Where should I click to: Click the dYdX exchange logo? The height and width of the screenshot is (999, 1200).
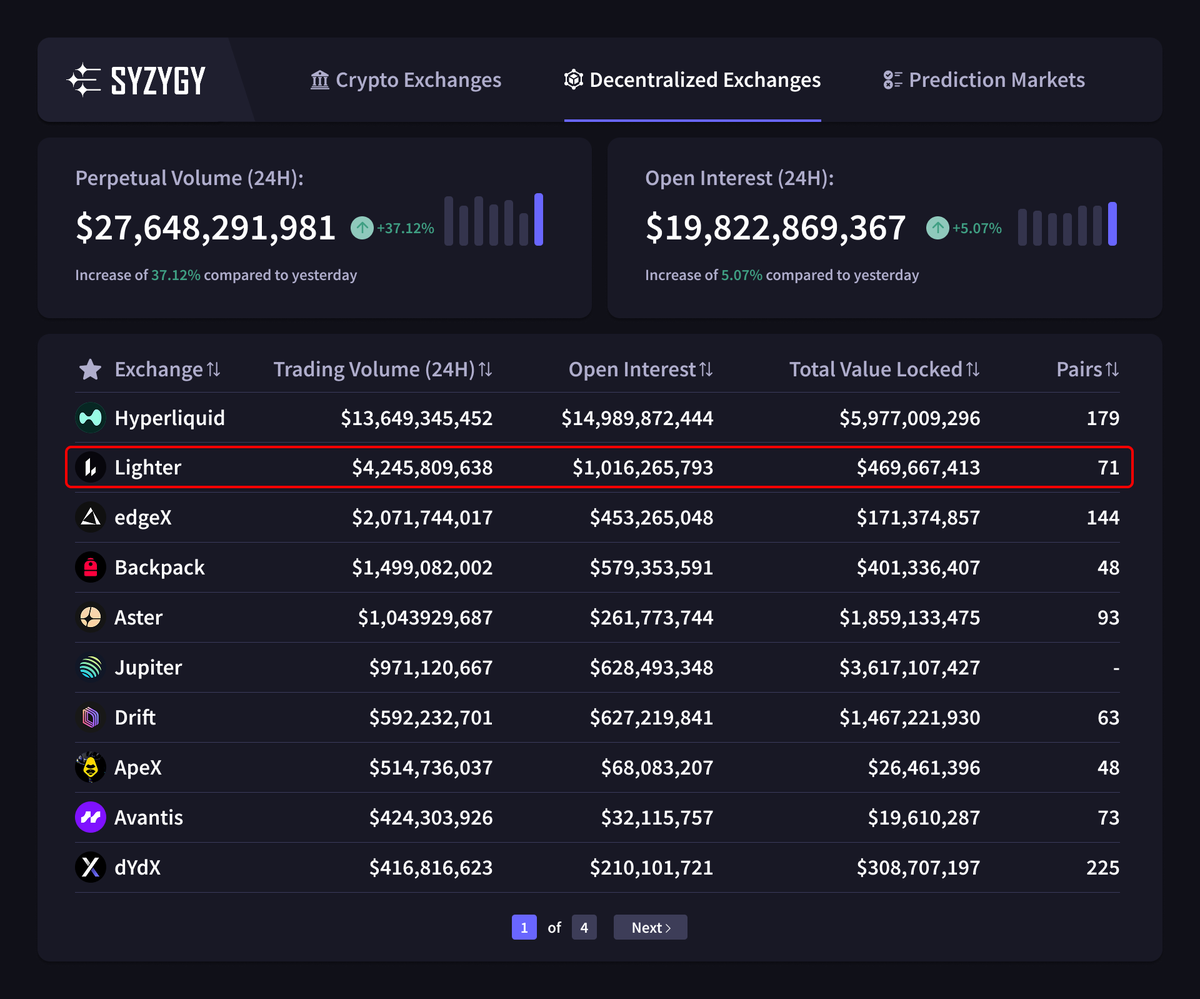point(90,867)
